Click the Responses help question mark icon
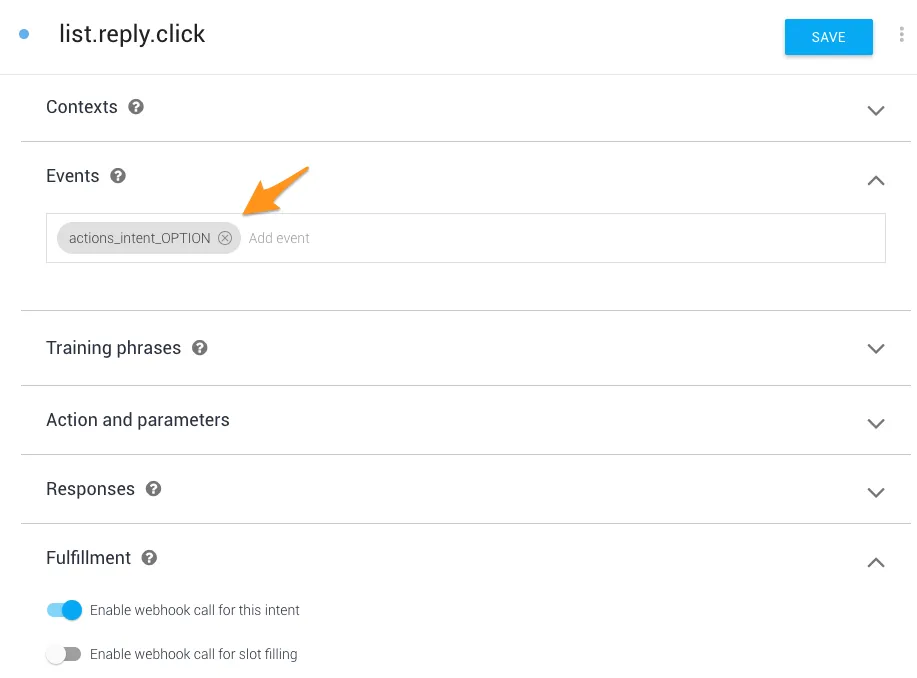This screenshot has height=678, width=917. coord(153,489)
